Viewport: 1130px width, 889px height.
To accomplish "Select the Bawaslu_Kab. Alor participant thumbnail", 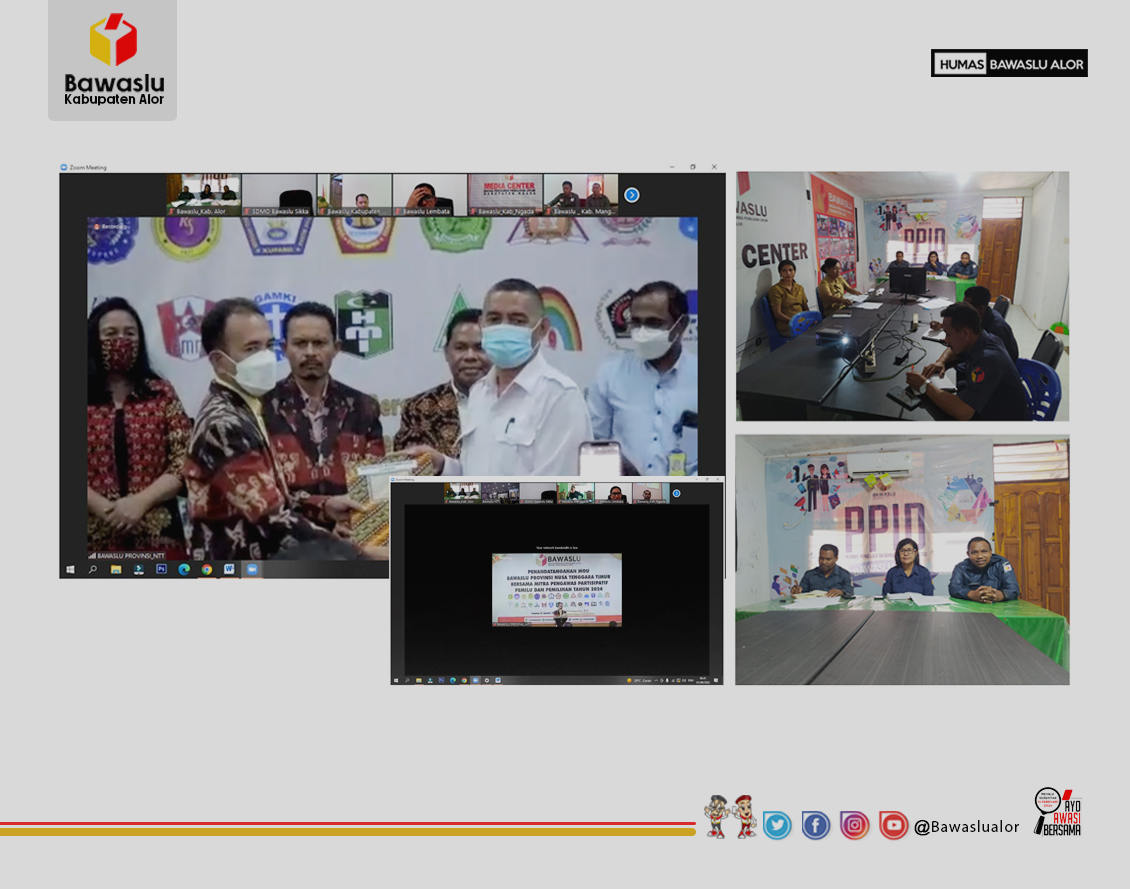I will pyautogui.click(x=204, y=195).
